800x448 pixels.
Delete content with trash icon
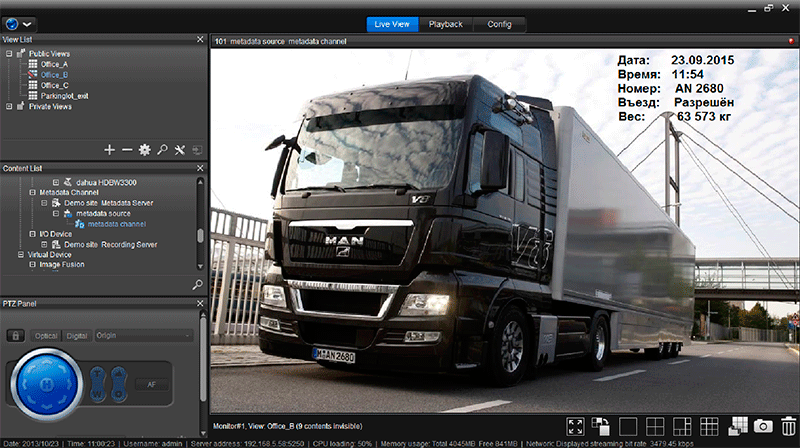[x=788, y=426]
